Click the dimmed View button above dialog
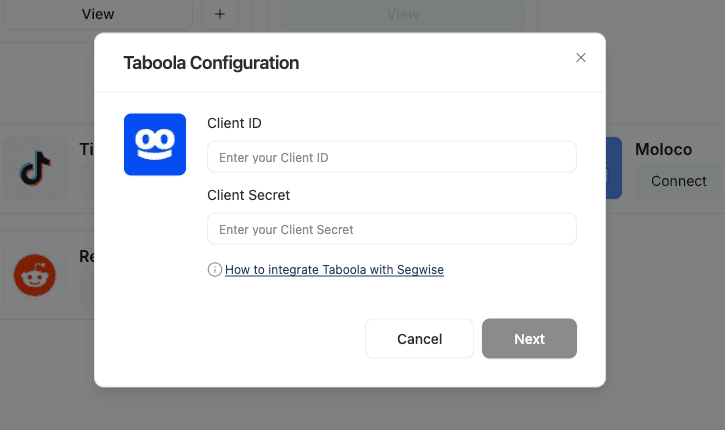This screenshot has height=430, width=725. point(402,14)
